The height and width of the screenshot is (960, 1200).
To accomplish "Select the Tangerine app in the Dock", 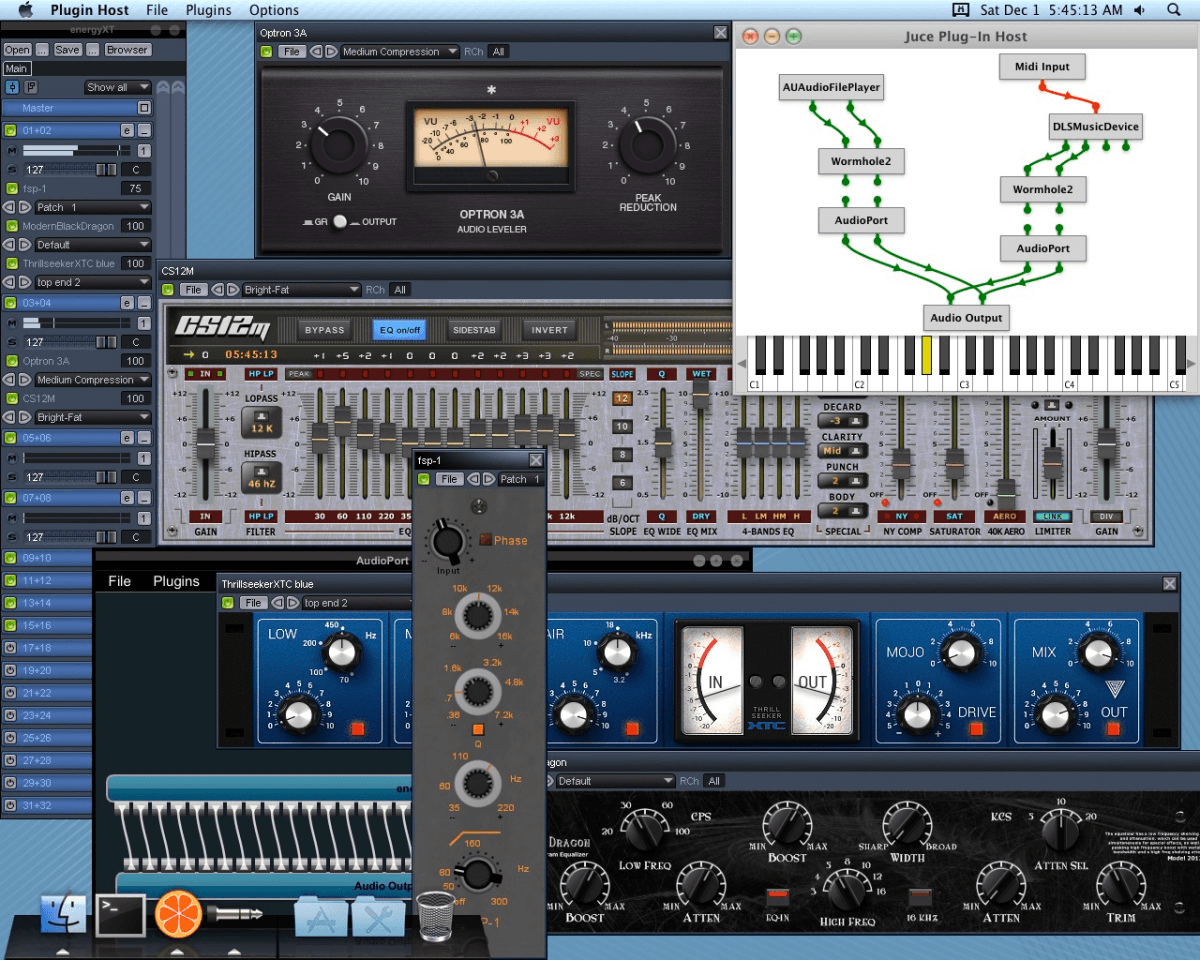I will click(x=178, y=914).
